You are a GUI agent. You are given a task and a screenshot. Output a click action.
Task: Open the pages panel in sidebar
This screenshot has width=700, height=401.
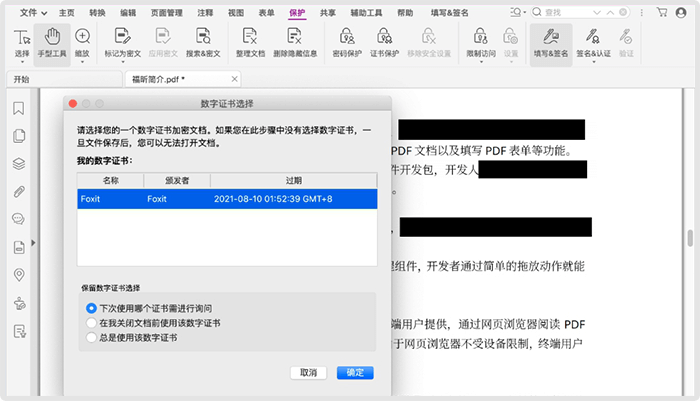coord(19,136)
